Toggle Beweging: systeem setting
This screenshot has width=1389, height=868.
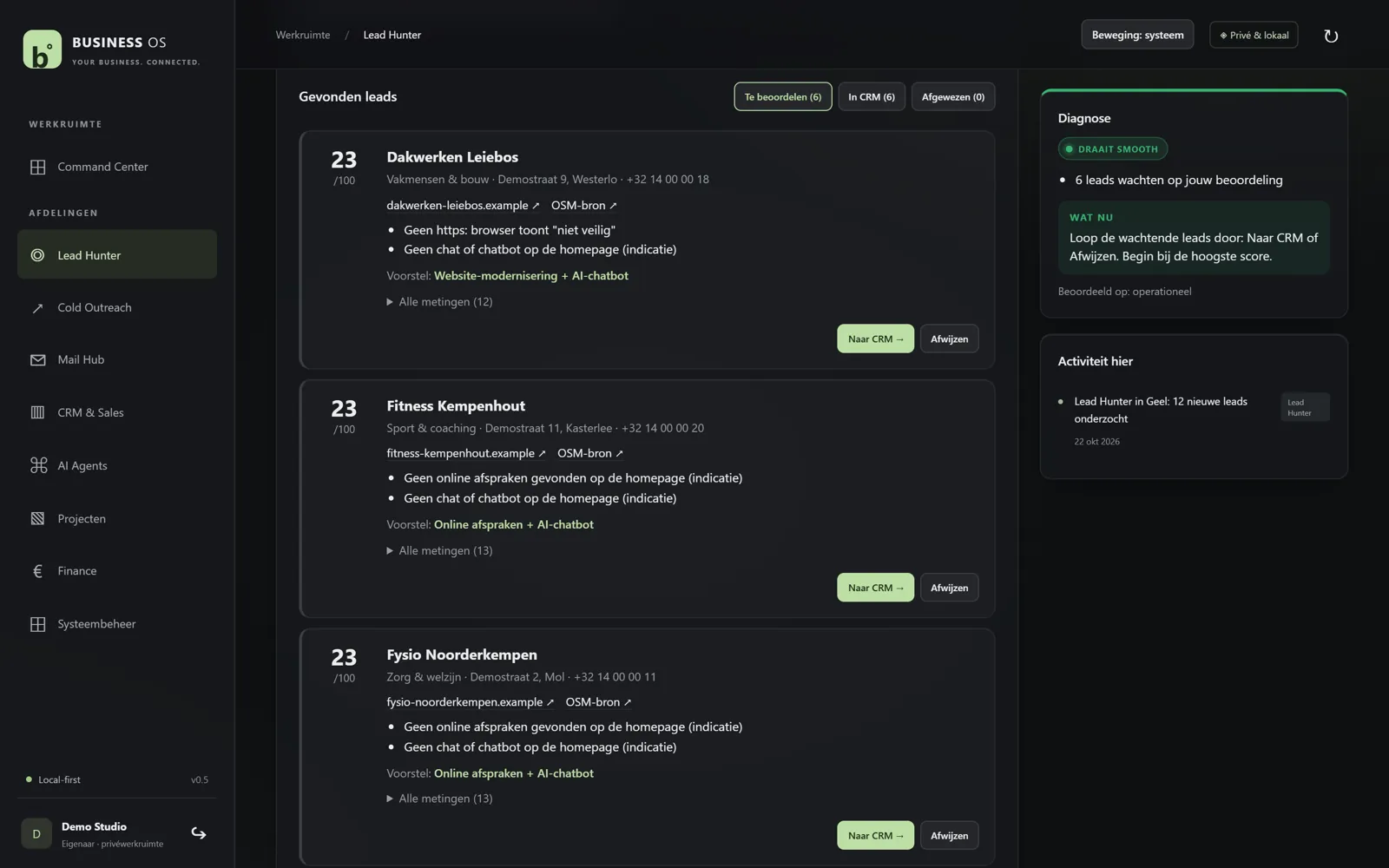click(1137, 35)
